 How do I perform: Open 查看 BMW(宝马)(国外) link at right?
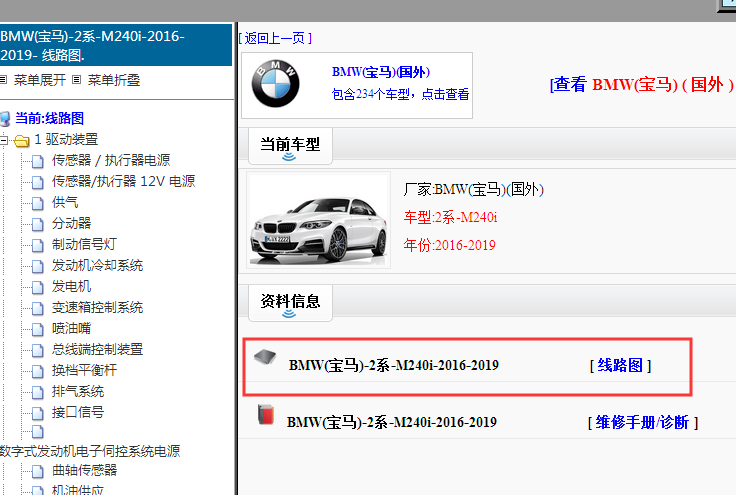(x=642, y=85)
